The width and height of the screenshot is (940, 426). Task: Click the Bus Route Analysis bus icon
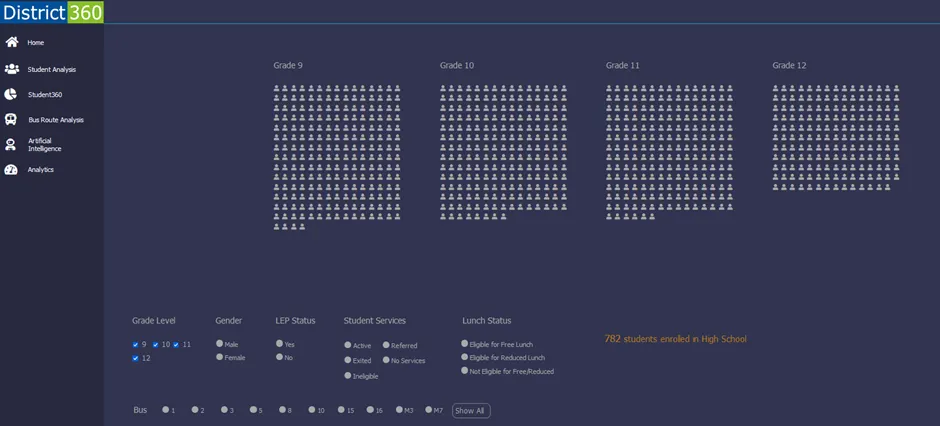[x=11, y=119]
